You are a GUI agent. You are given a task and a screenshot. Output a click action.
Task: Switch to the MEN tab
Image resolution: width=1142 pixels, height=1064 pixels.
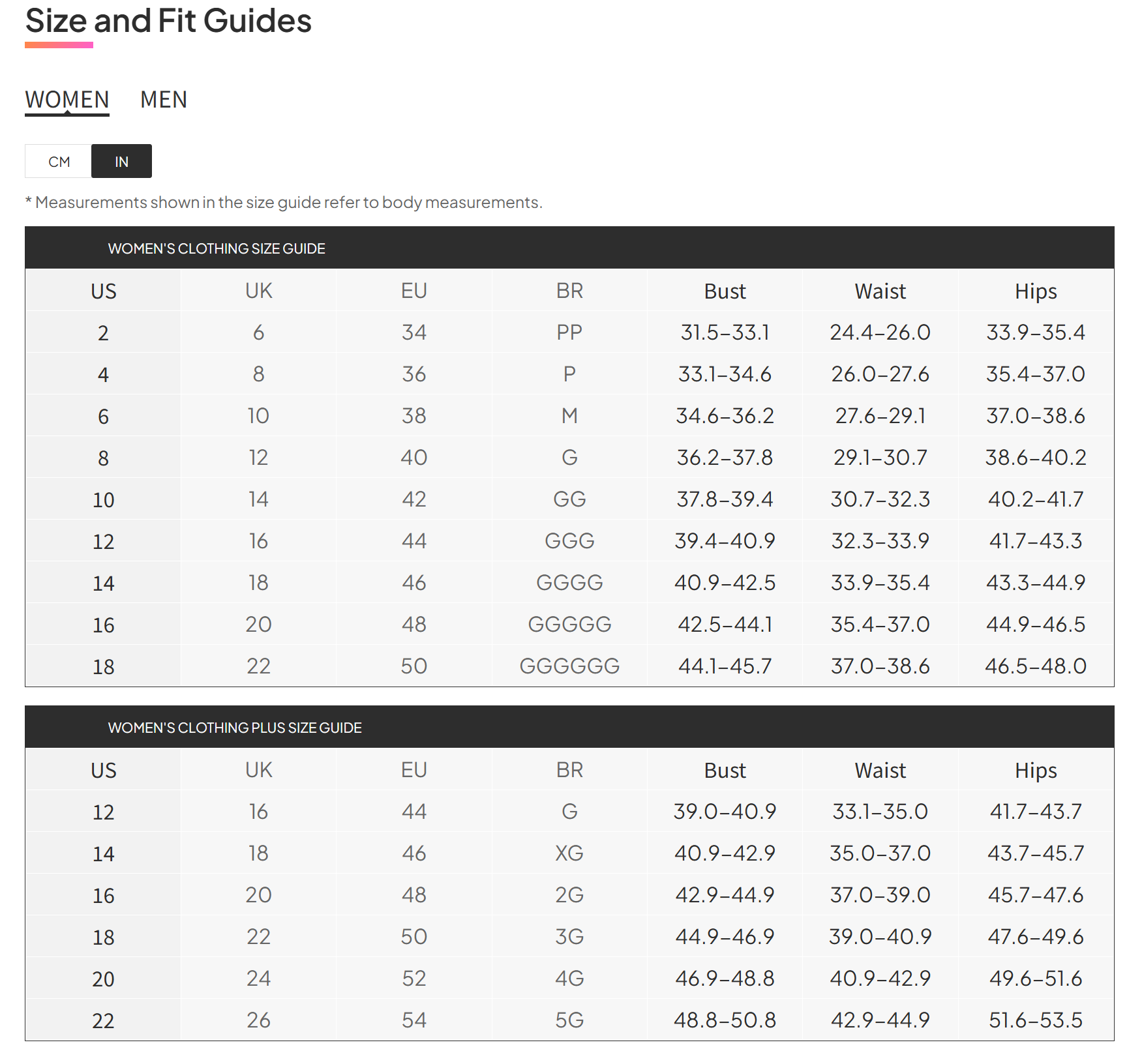[x=164, y=100]
